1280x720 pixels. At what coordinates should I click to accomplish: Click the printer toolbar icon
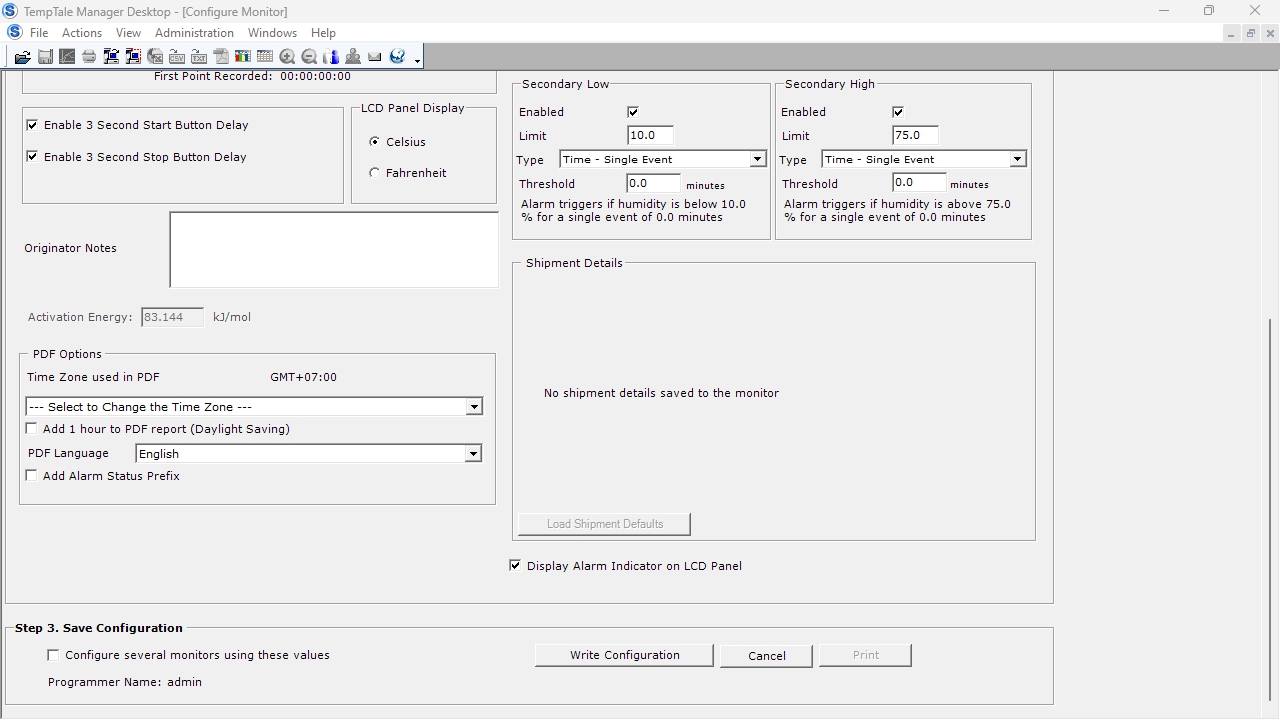[x=89, y=57]
